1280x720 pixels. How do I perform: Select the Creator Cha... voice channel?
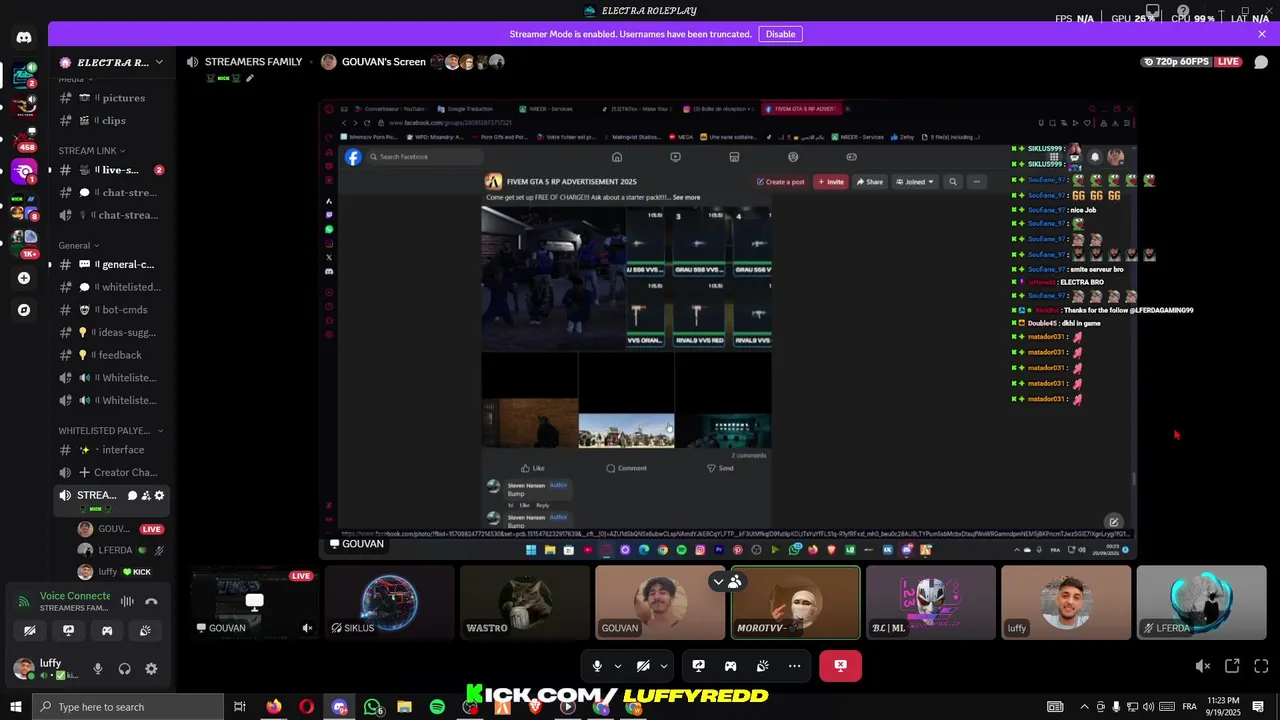pyautogui.click(x=112, y=472)
